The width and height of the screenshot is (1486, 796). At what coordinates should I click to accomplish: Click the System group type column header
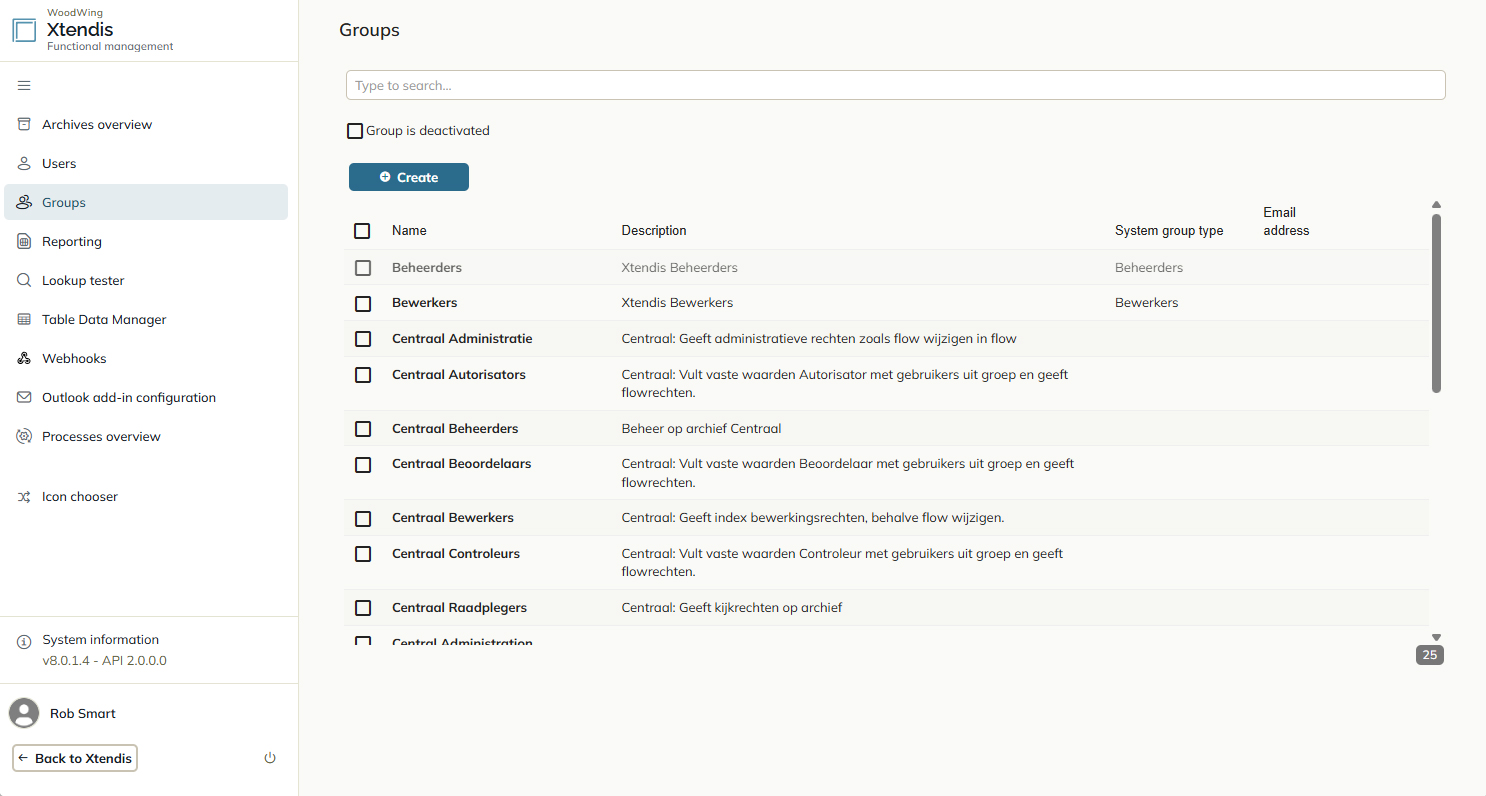(x=1169, y=231)
